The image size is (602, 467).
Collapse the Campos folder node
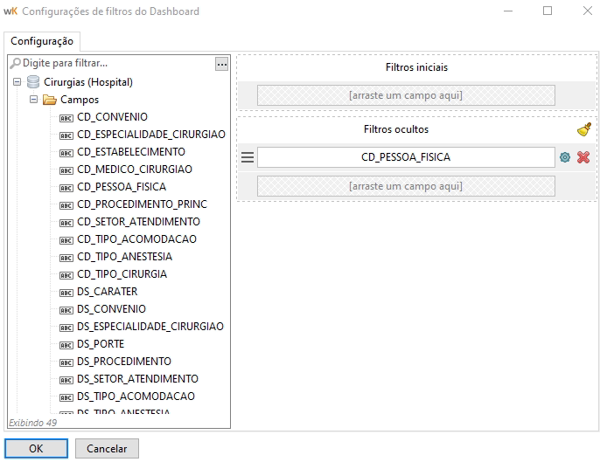tap(34, 99)
